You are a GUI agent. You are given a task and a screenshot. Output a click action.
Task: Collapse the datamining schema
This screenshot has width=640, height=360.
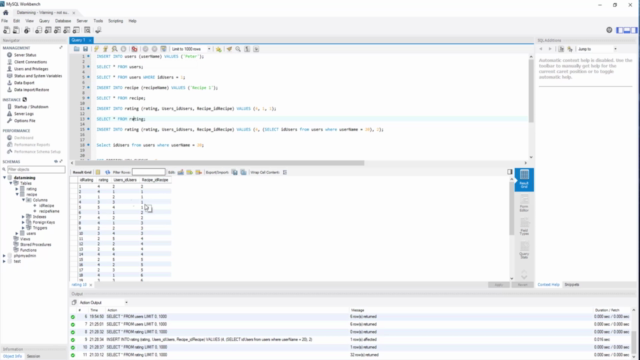[x=4, y=178]
